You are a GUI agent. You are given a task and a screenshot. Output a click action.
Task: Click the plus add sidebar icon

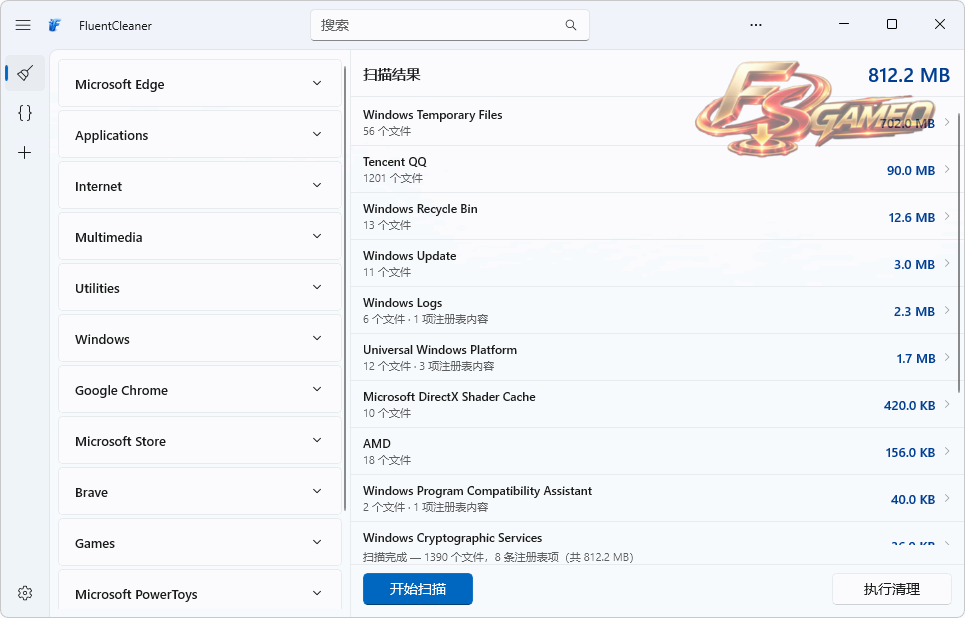point(25,152)
